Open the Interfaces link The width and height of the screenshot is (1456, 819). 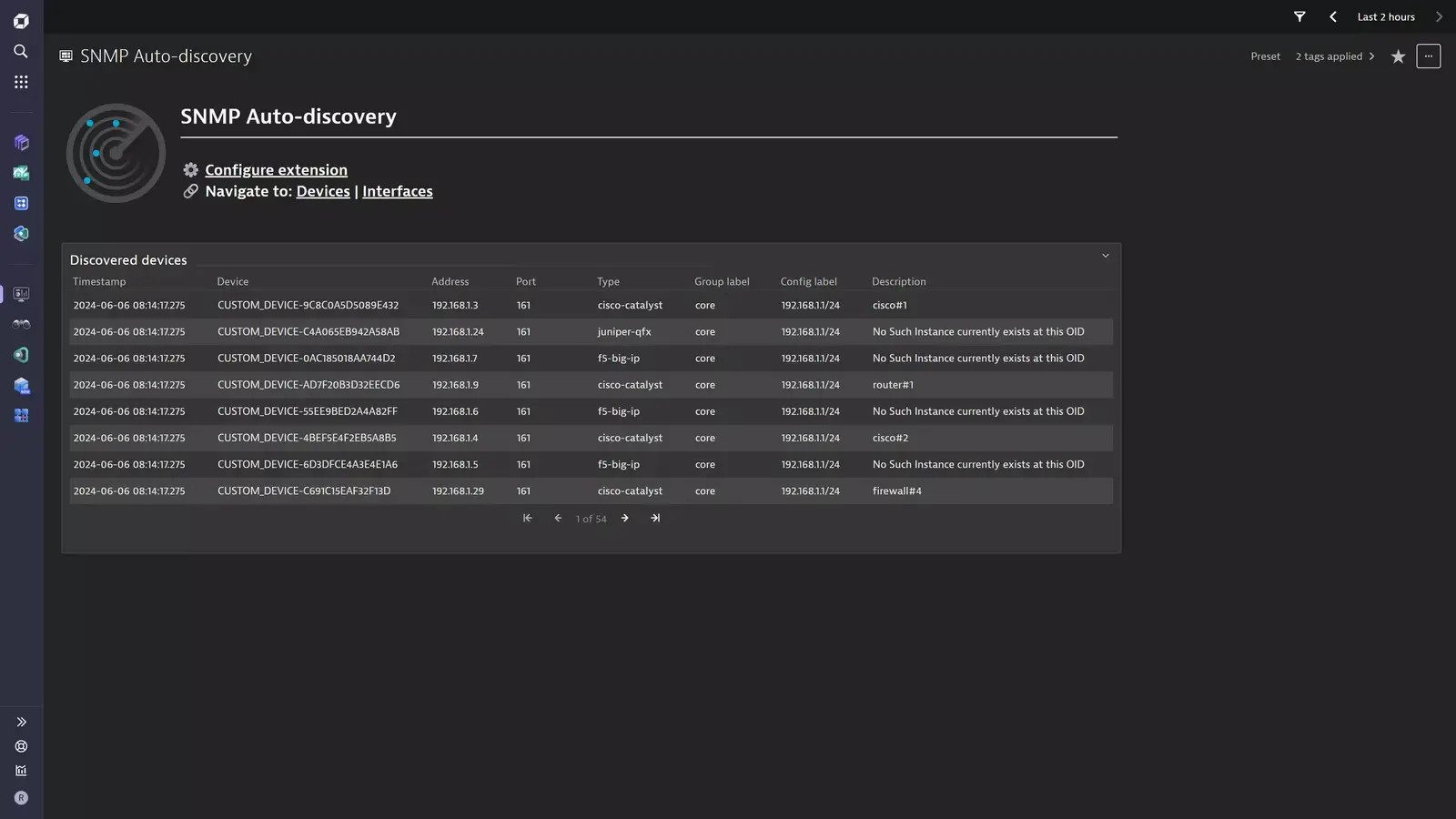397,191
